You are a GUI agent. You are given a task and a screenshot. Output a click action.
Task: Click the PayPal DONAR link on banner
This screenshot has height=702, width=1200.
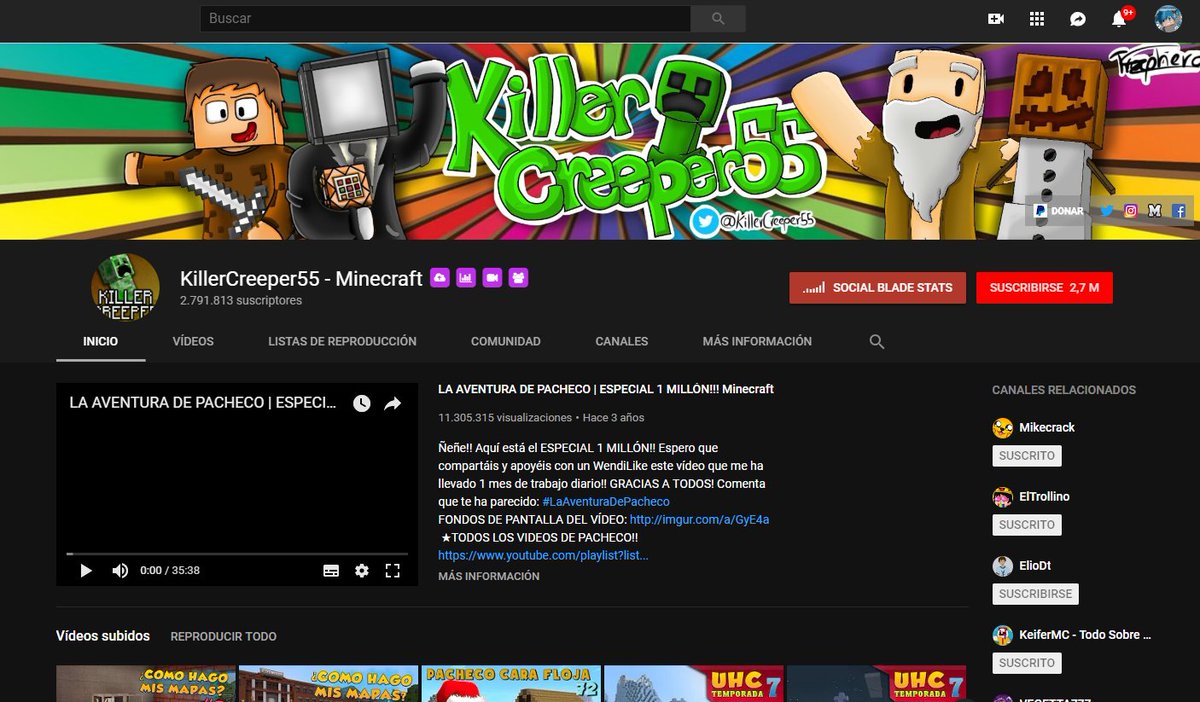tap(1059, 211)
